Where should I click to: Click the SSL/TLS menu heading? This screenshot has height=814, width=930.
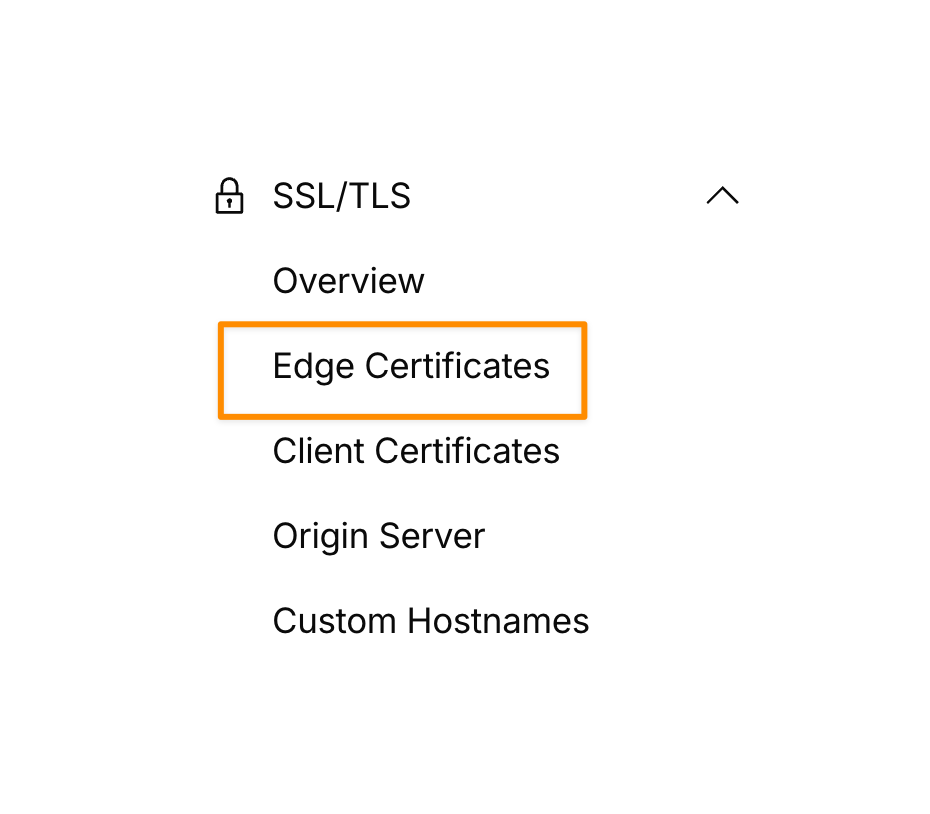(x=342, y=196)
